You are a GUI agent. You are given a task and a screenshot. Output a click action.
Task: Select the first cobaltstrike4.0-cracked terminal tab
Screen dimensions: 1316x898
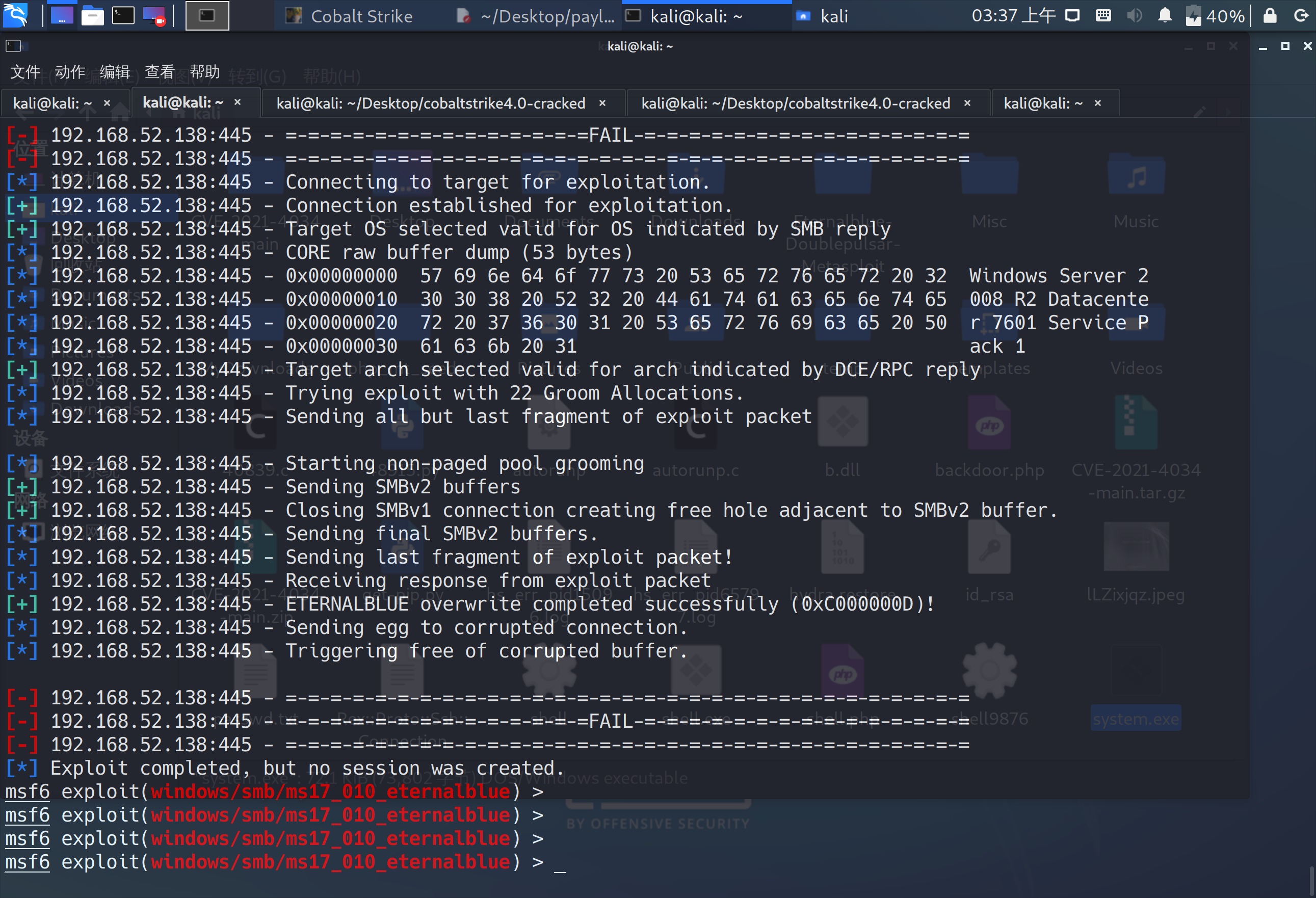(430, 103)
